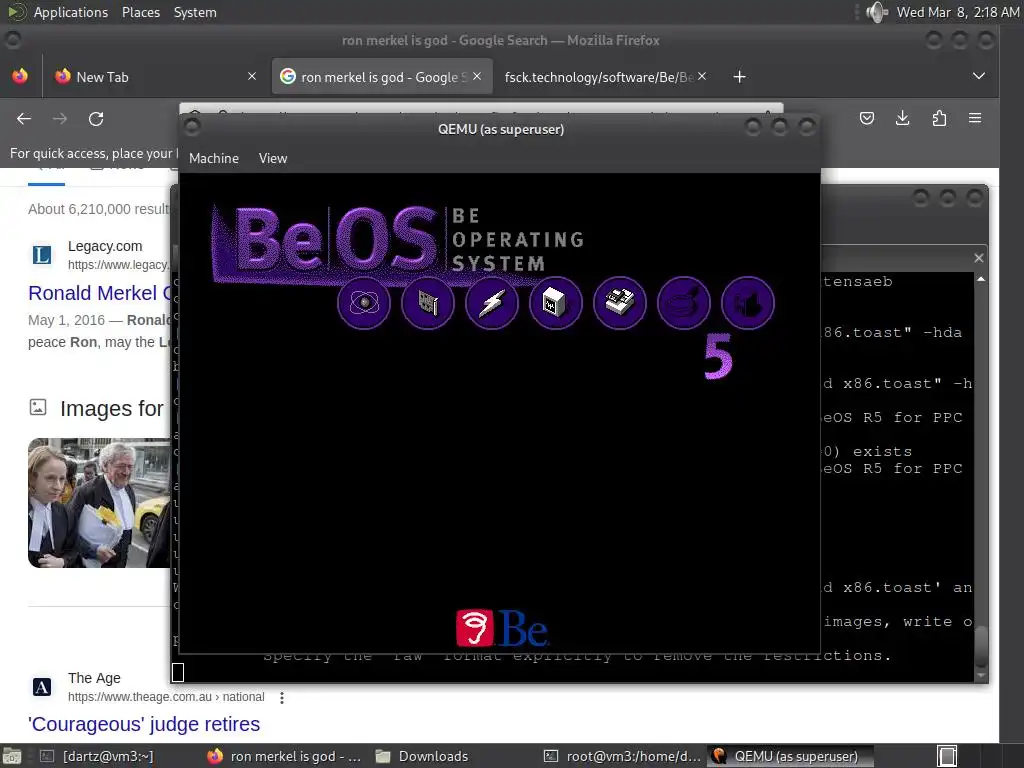Viewport: 1024px width, 768px height.
Task: Go forward in Firefox
Action: pyautogui.click(x=60, y=119)
